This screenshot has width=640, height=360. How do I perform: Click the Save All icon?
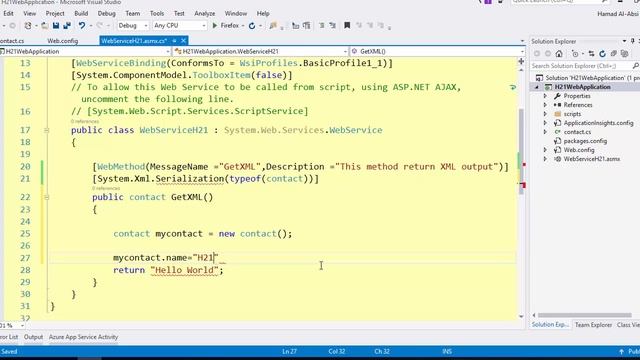pos(67,26)
